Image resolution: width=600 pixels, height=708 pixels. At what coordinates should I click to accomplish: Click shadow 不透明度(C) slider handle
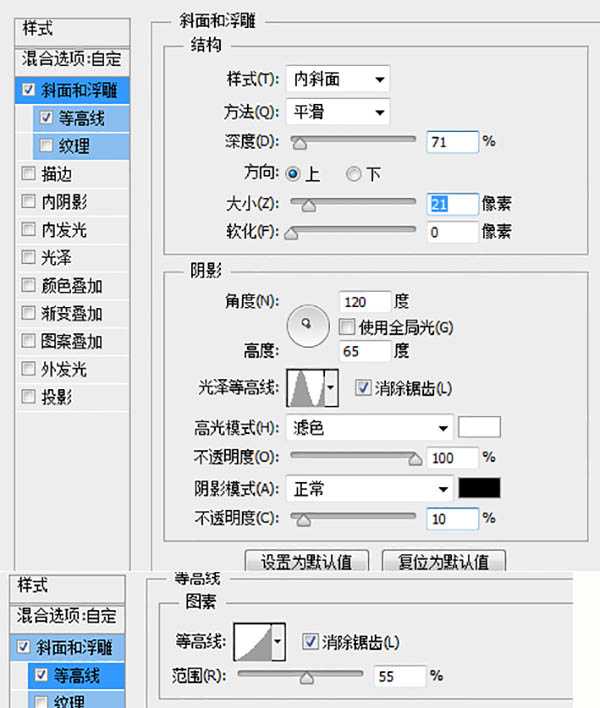(x=304, y=520)
